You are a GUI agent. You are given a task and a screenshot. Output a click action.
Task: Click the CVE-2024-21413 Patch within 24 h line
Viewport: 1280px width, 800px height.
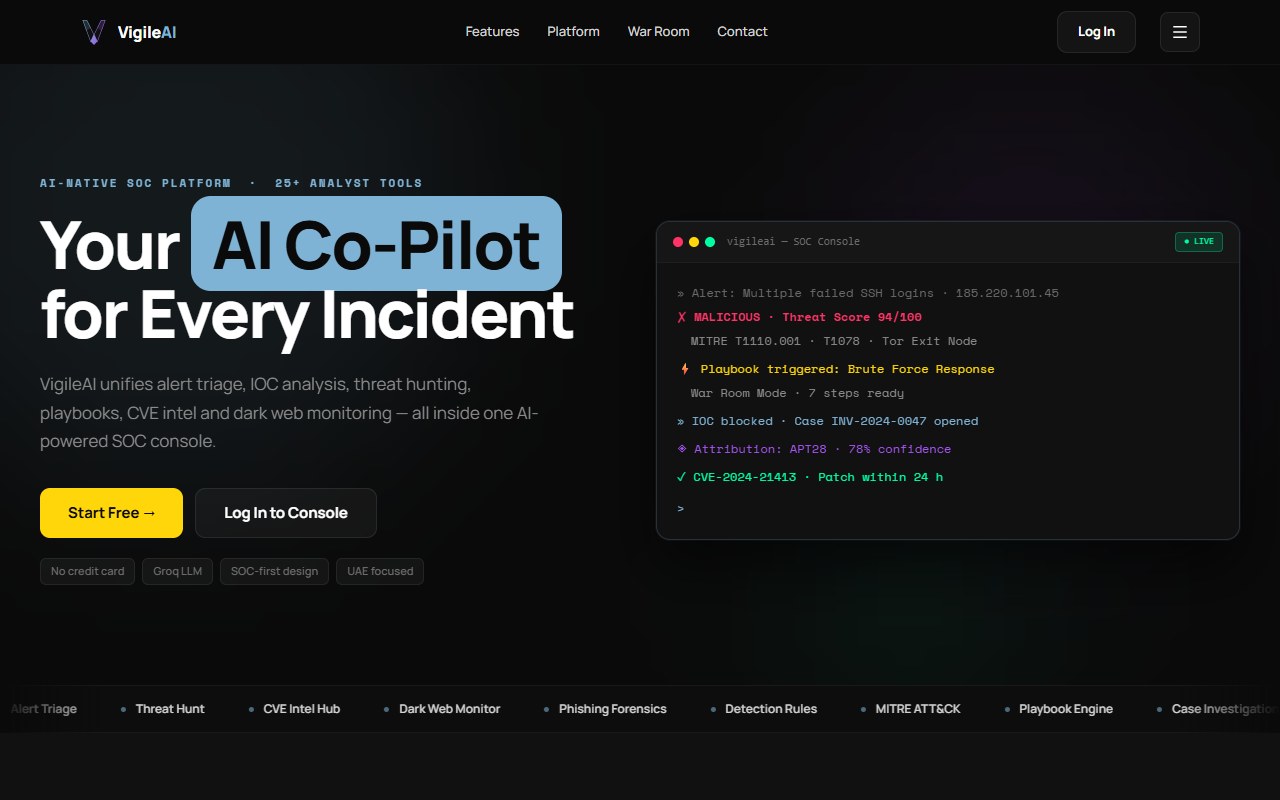click(810, 477)
